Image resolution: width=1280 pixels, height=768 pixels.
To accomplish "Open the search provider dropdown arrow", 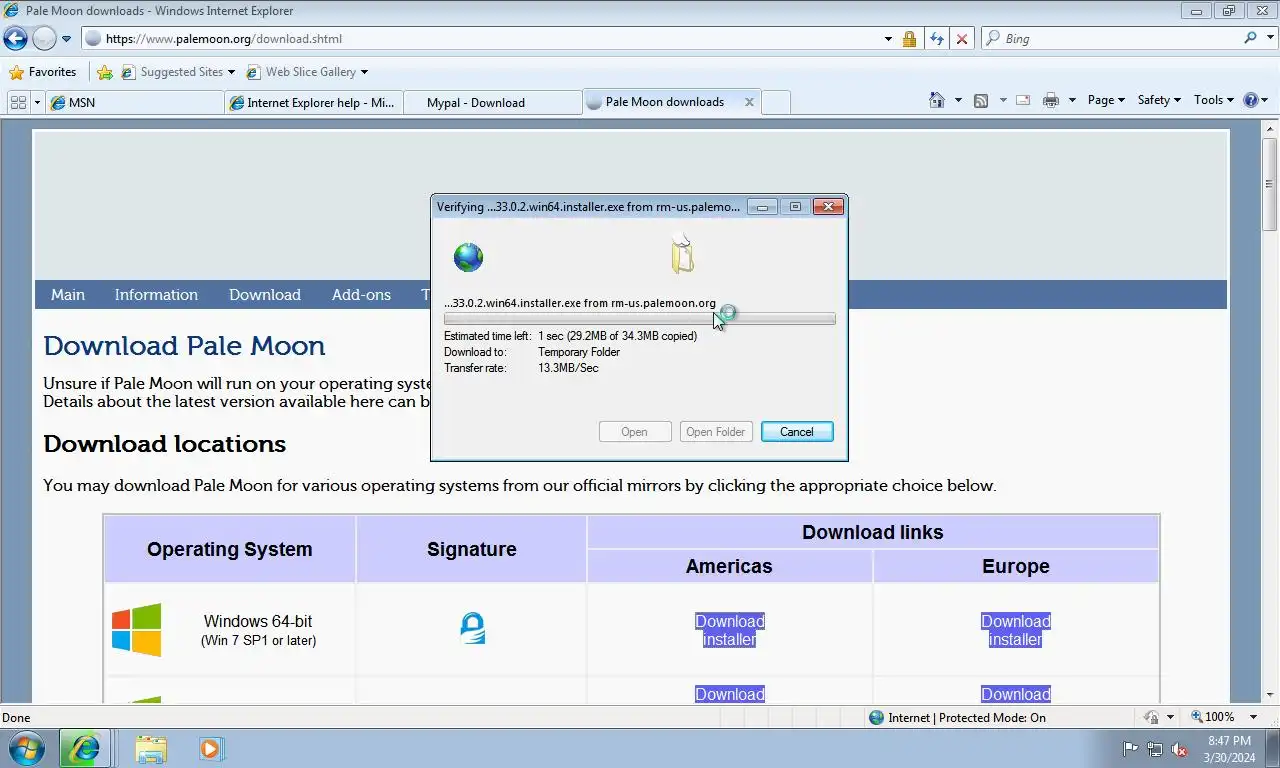I will pyautogui.click(x=1269, y=39).
